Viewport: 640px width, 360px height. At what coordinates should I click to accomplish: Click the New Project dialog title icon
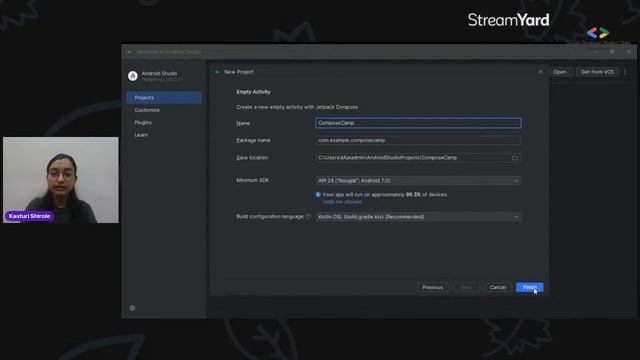coord(217,72)
